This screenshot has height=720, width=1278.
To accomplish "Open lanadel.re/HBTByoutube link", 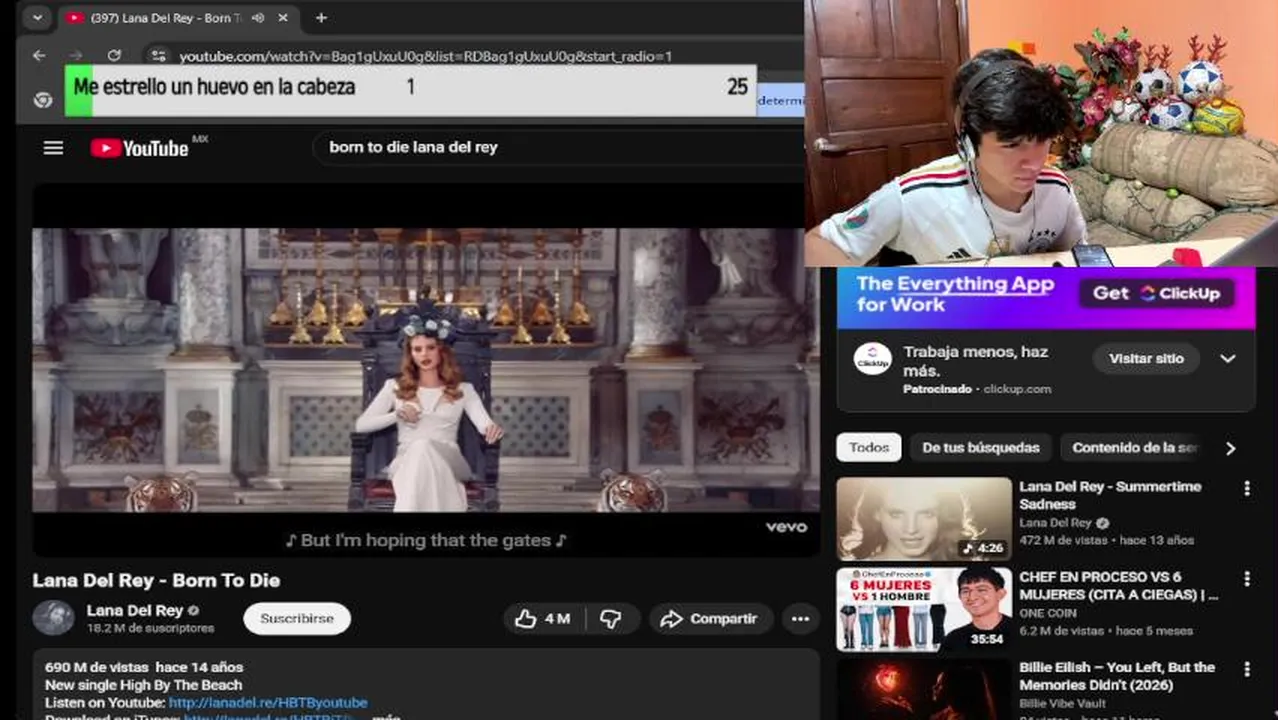I will [x=268, y=703].
